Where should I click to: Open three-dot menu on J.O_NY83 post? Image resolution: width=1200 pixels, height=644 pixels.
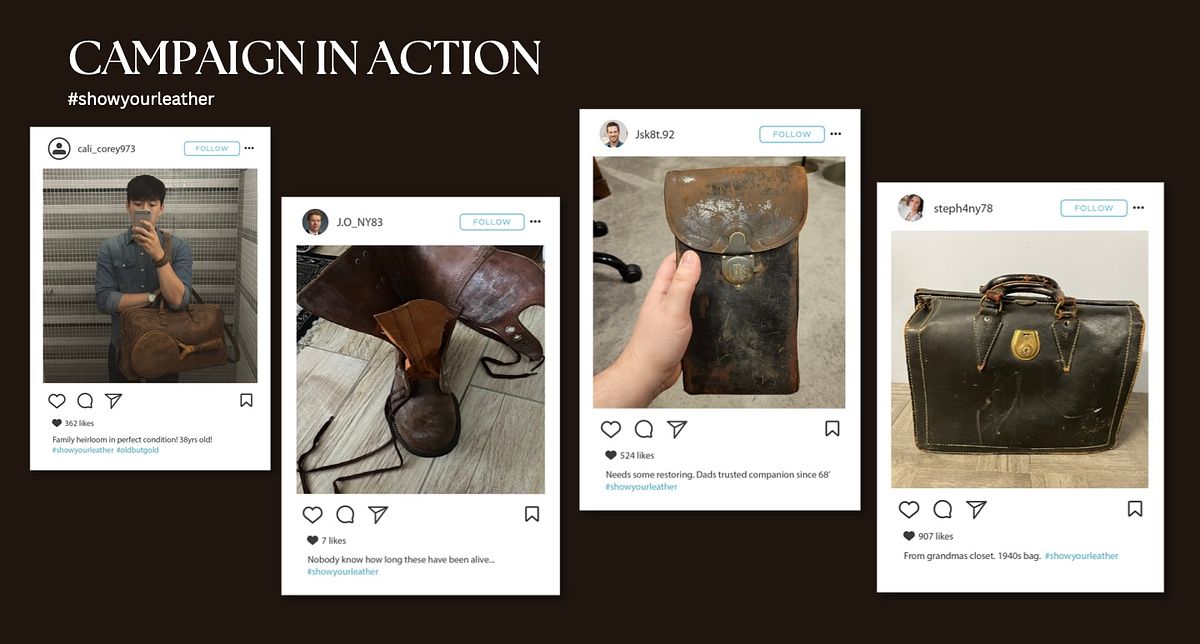[x=535, y=221]
